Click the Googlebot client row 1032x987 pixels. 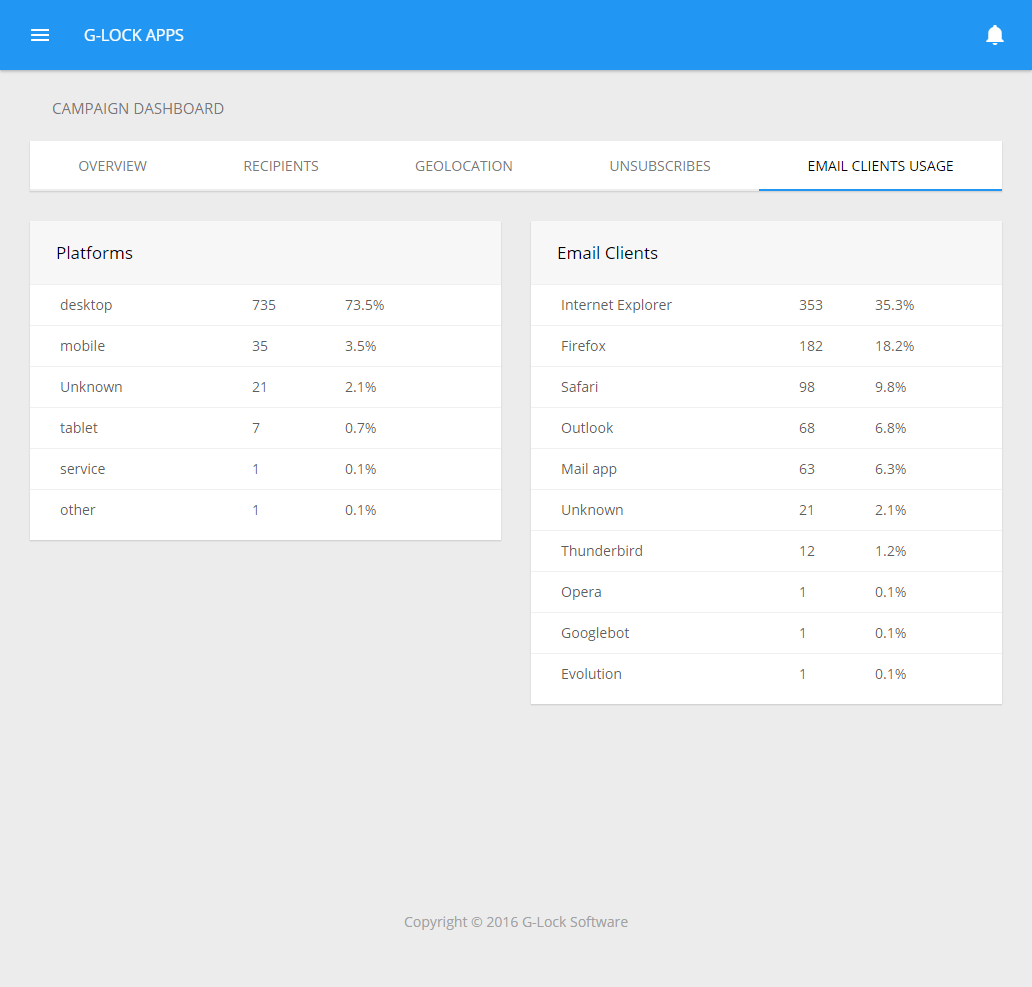pyautogui.click(x=595, y=632)
